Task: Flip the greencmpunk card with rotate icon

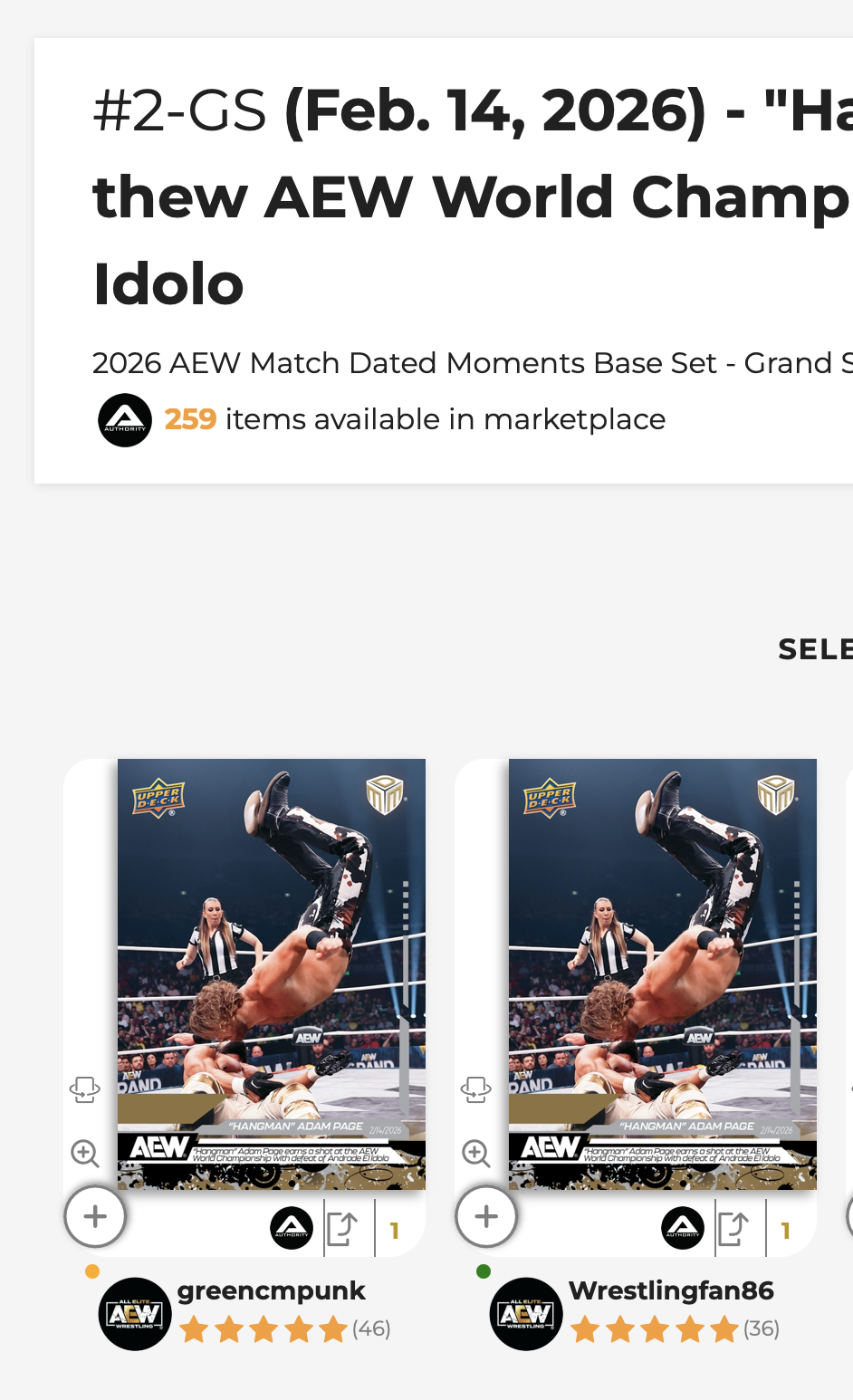Action: coord(85,1089)
